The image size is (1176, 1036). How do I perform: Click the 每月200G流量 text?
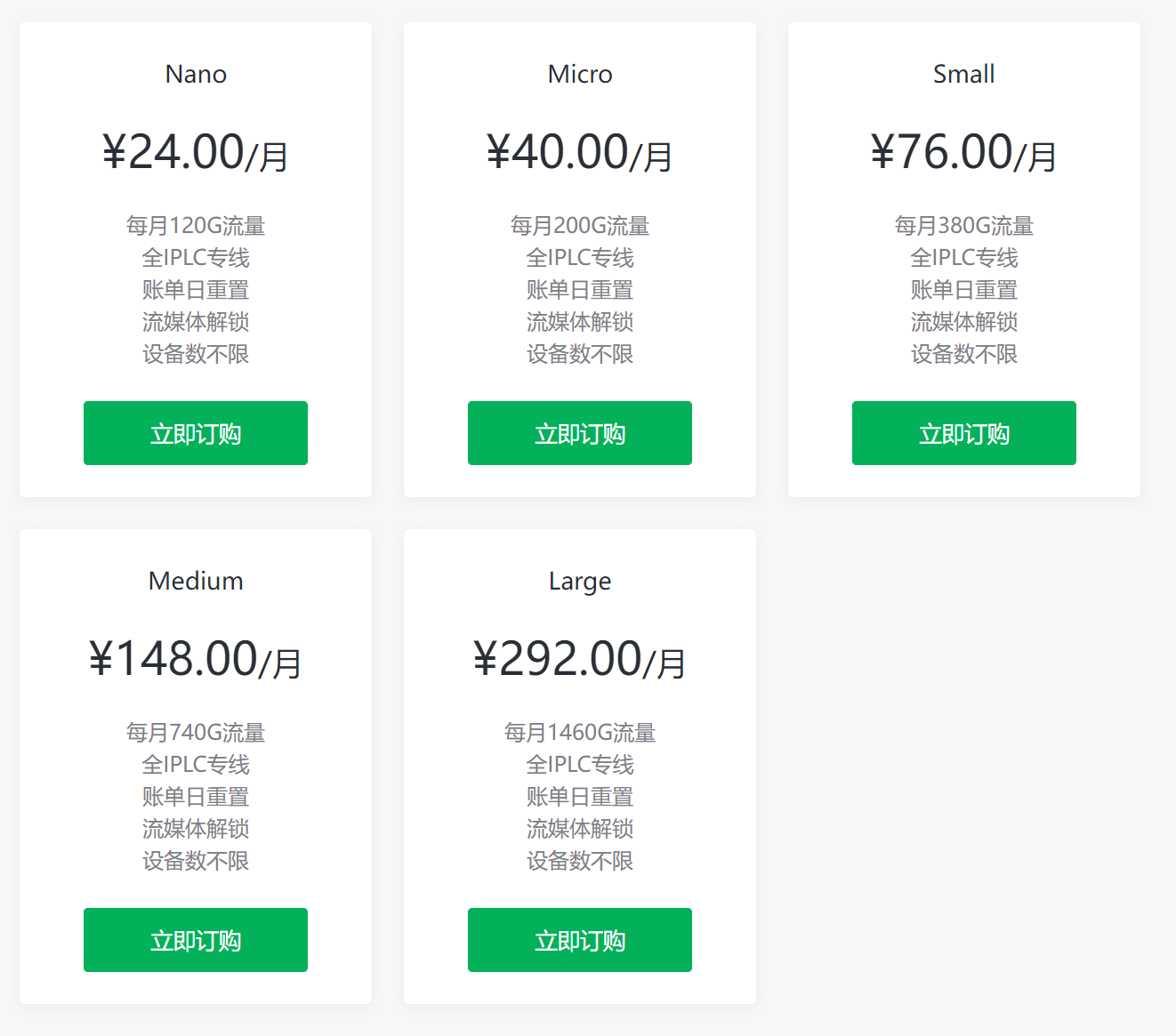click(x=580, y=226)
